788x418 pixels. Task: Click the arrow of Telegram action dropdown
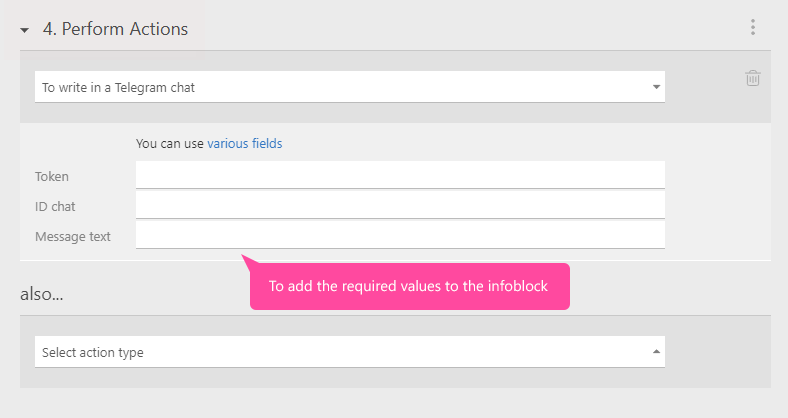coord(656,87)
